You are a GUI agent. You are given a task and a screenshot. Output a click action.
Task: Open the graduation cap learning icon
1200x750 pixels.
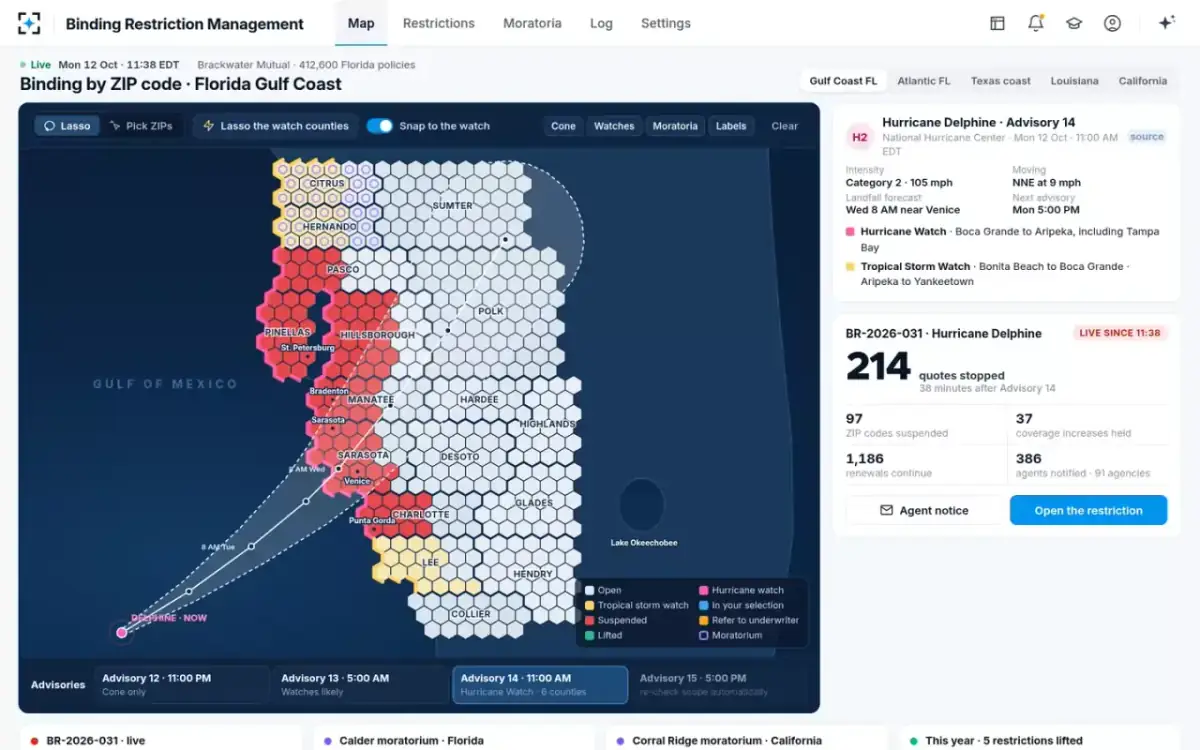tap(1074, 23)
